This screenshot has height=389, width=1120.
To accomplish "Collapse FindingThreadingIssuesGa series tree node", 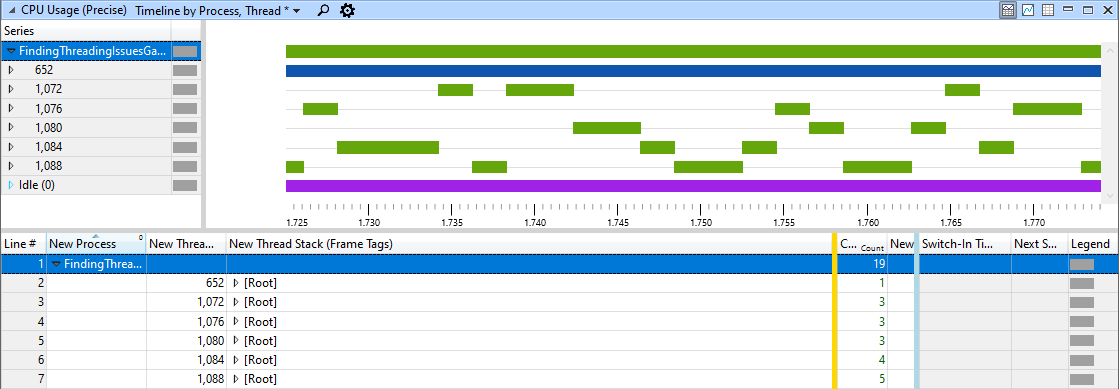I will [x=11, y=51].
